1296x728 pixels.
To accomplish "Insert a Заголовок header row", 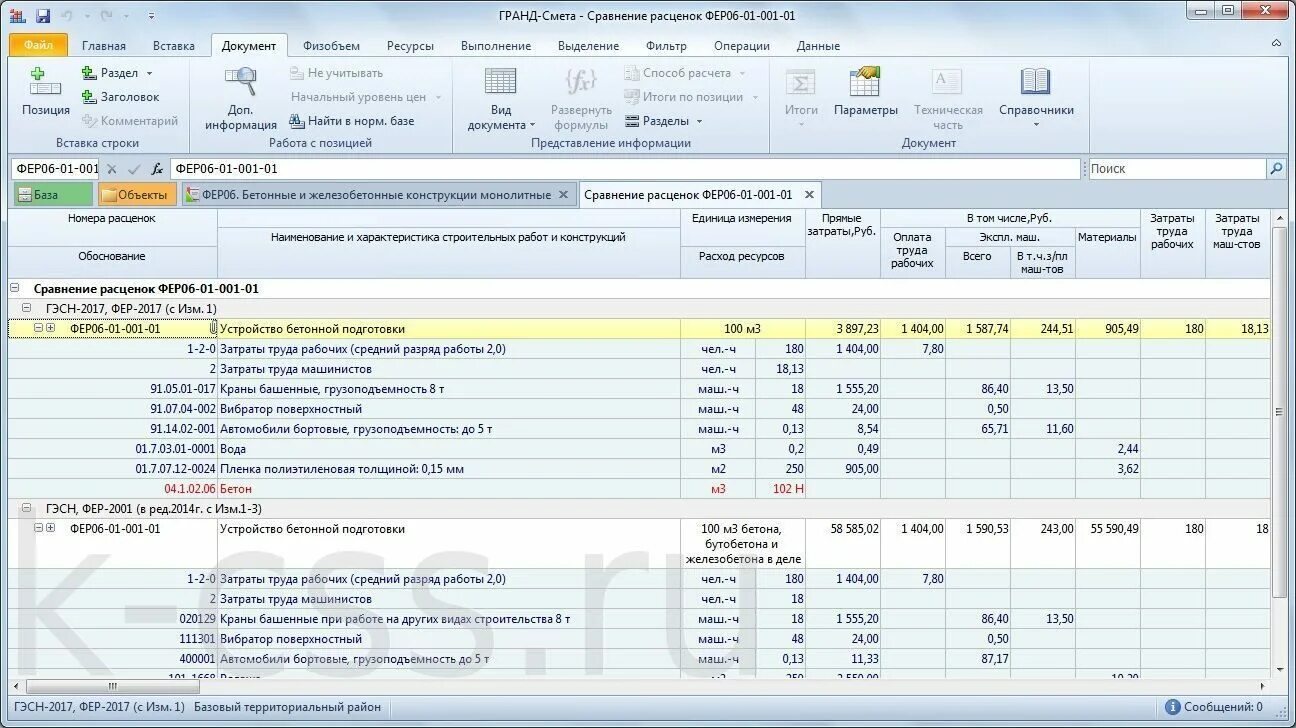I will pos(120,97).
